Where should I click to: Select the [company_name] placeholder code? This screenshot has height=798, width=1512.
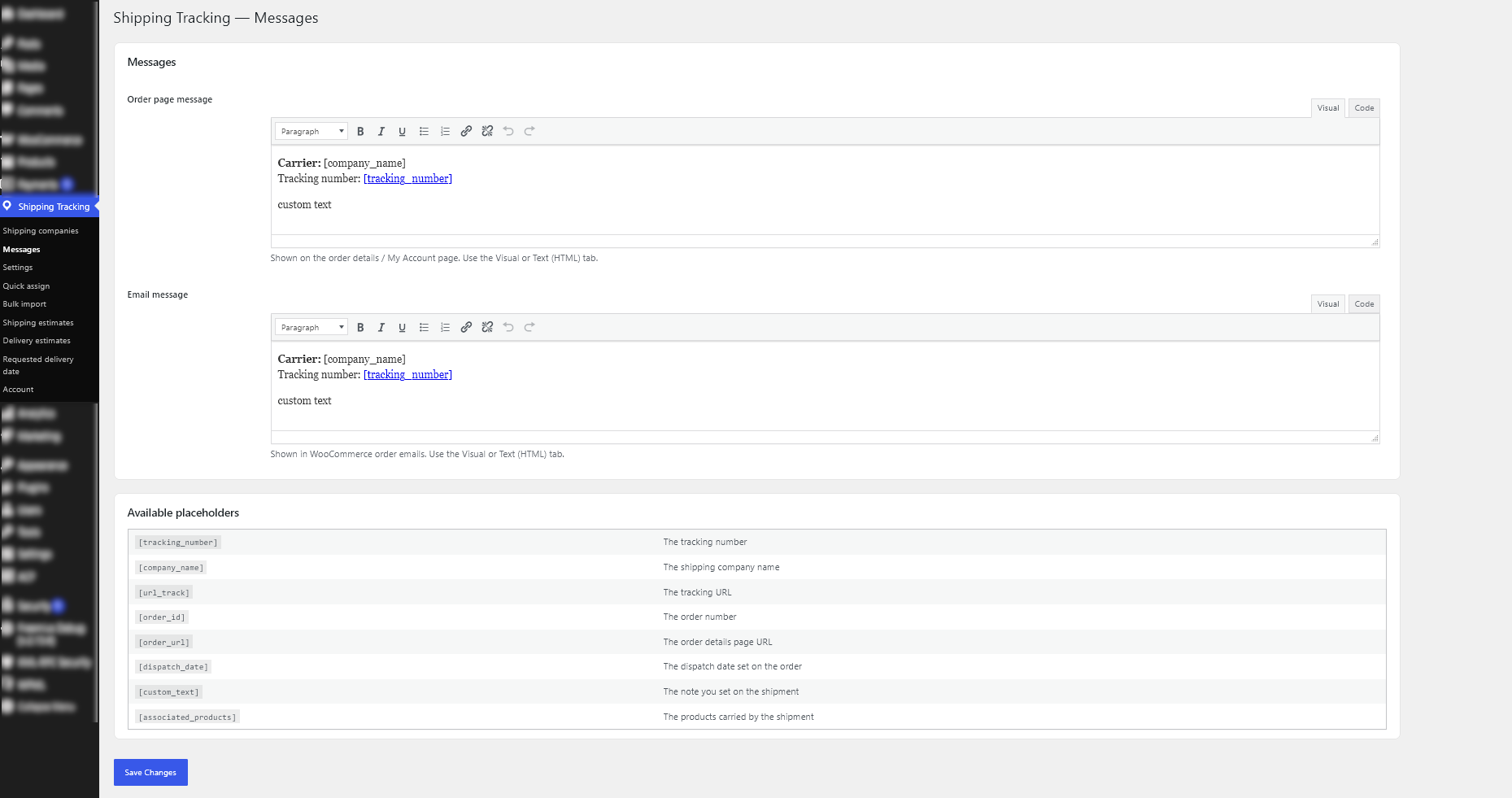[171, 568]
